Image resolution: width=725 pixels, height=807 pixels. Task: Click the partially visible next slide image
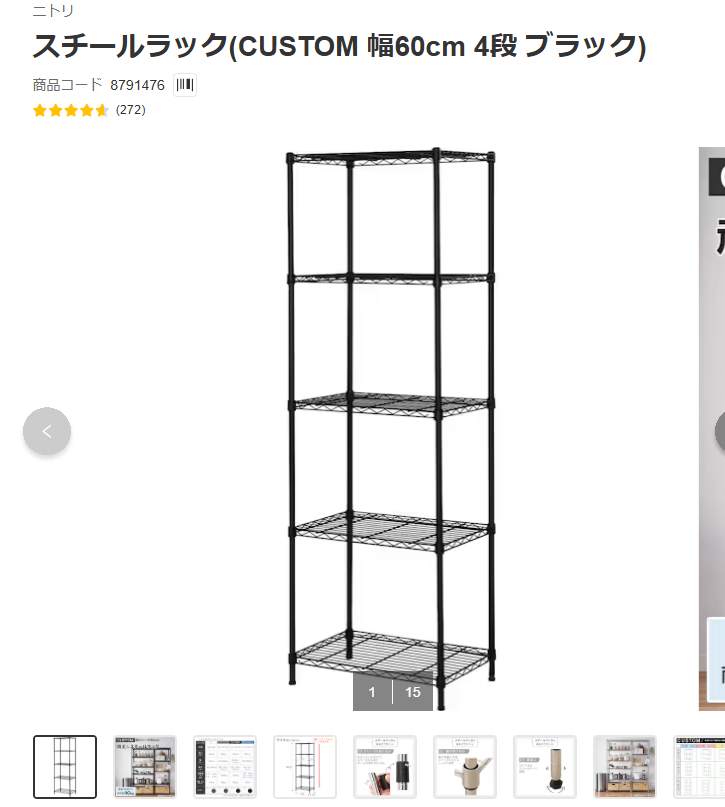(x=712, y=429)
